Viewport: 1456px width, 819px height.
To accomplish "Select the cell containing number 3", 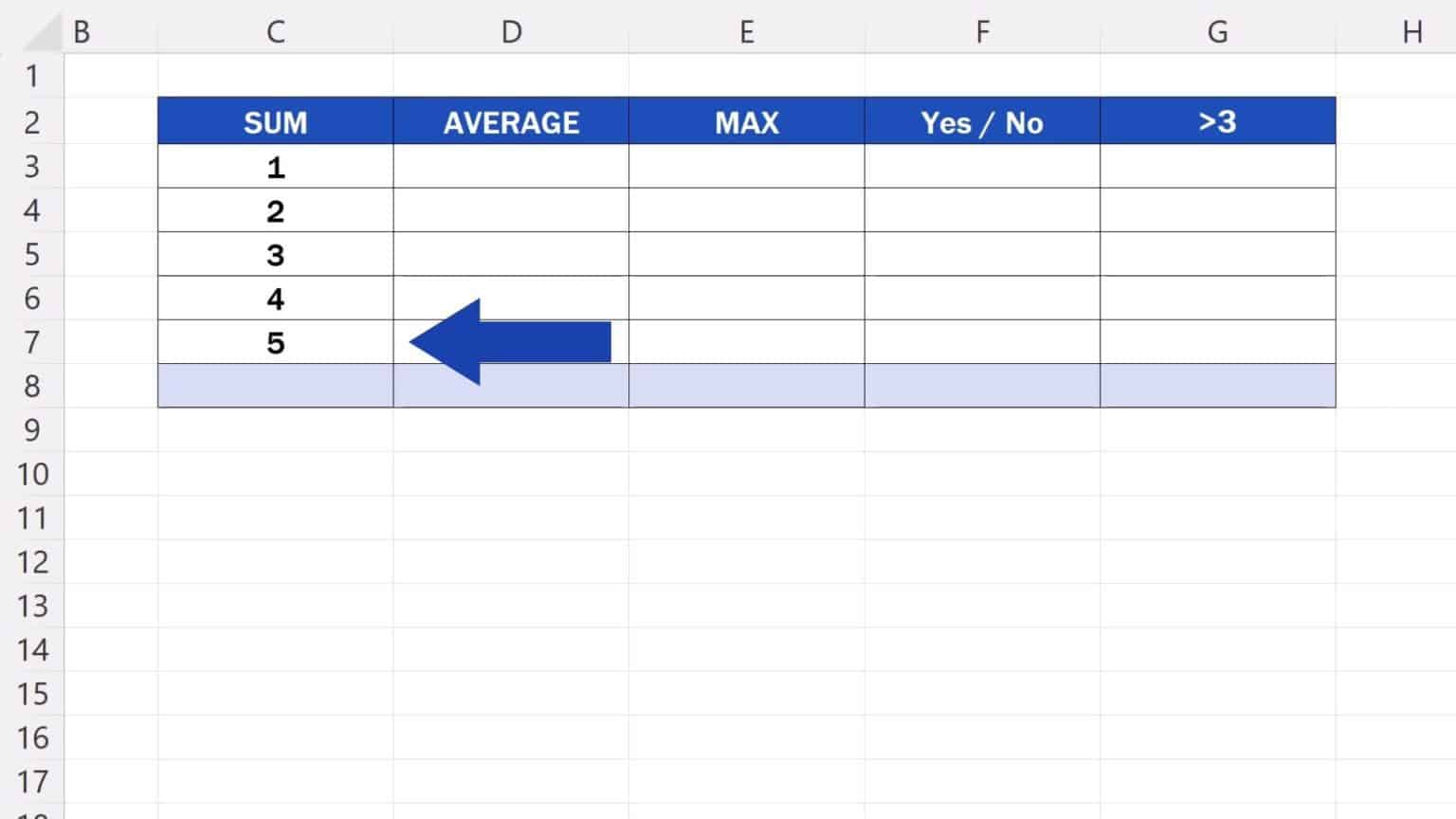I will coord(275,255).
